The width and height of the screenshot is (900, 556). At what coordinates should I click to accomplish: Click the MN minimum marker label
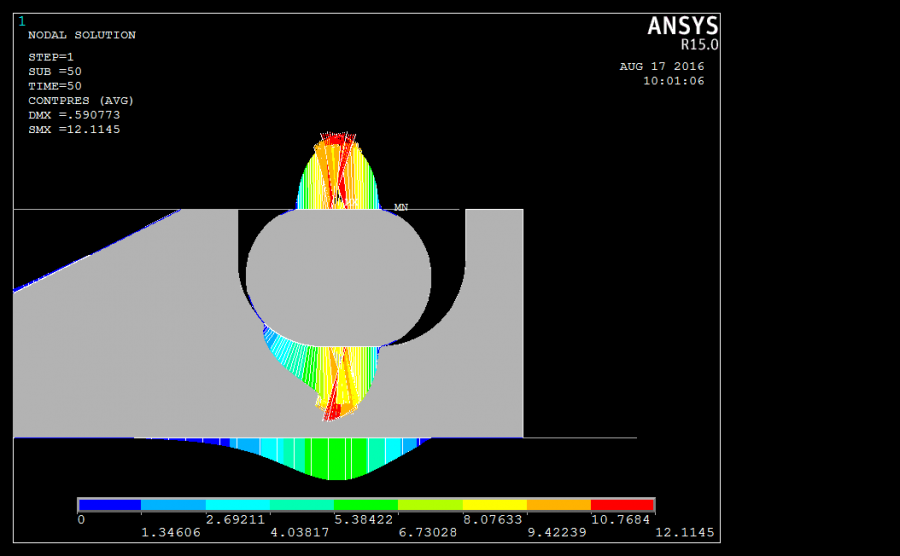(401, 207)
